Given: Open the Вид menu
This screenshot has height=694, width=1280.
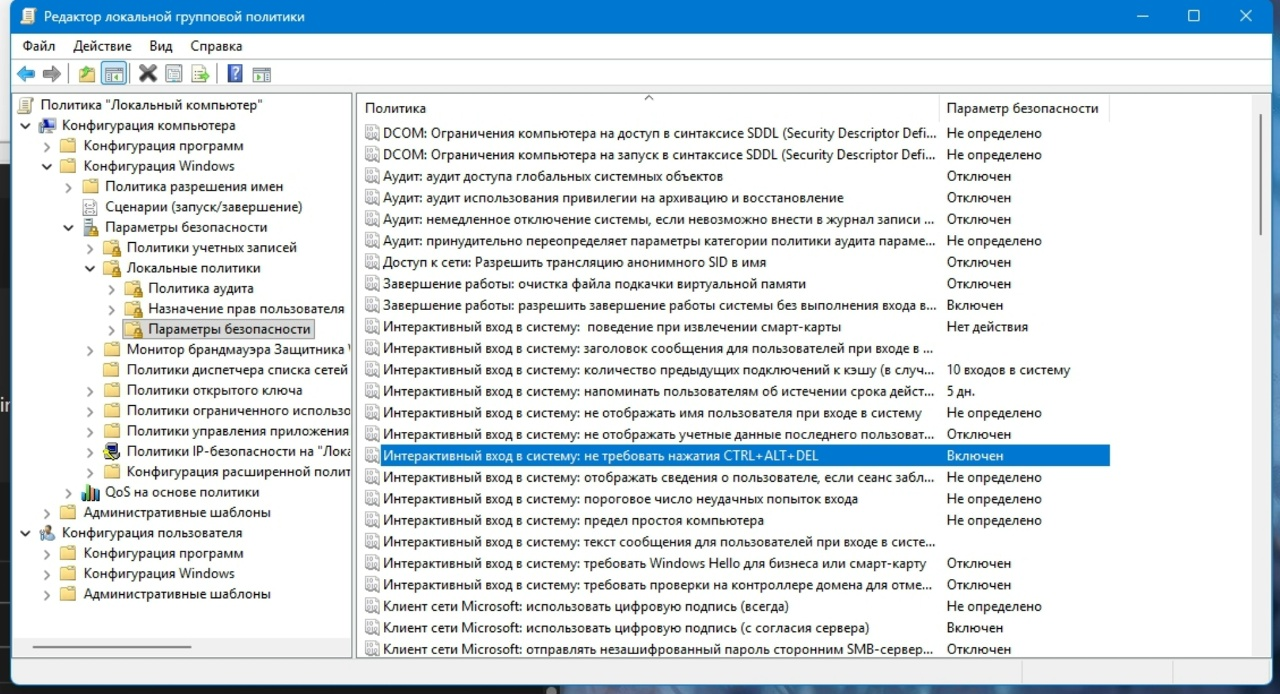Looking at the screenshot, I should coord(161,46).
